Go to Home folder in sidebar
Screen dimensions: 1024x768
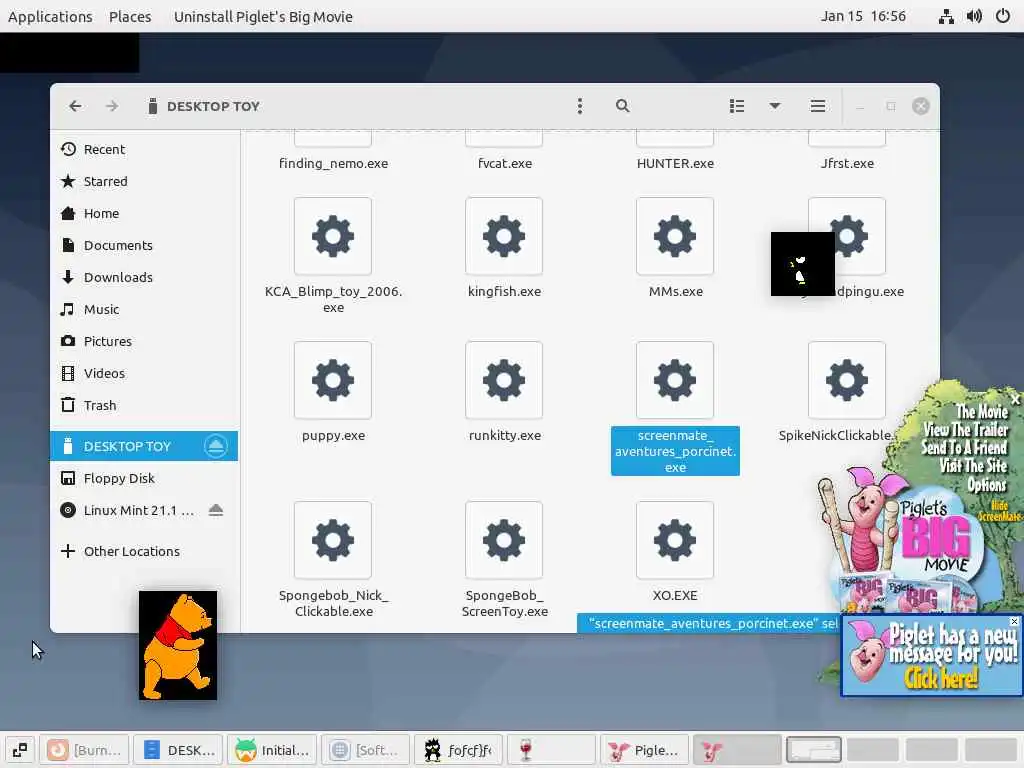[x=144, y=213]
